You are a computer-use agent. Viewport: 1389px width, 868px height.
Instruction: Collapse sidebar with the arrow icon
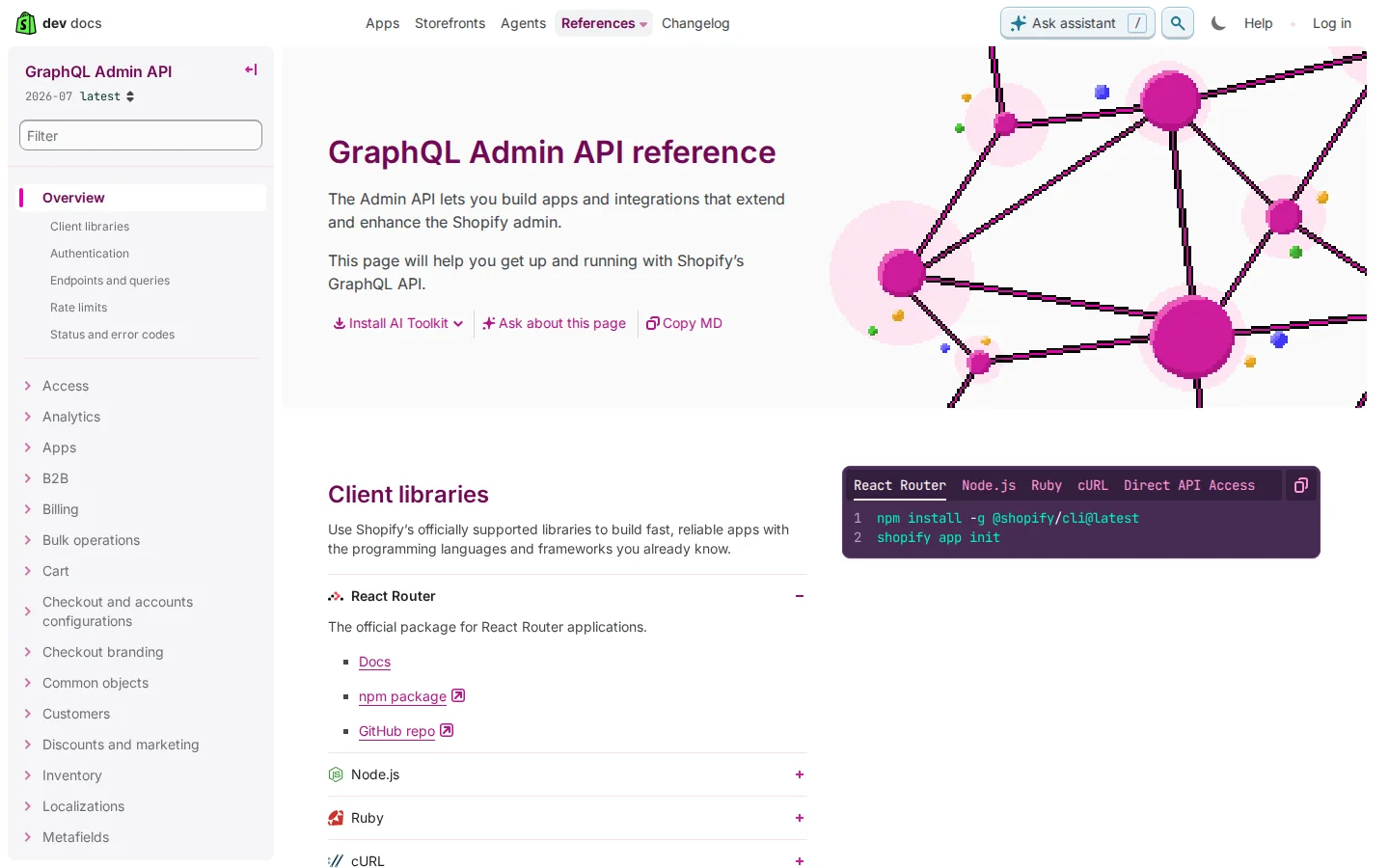[251, 69]
